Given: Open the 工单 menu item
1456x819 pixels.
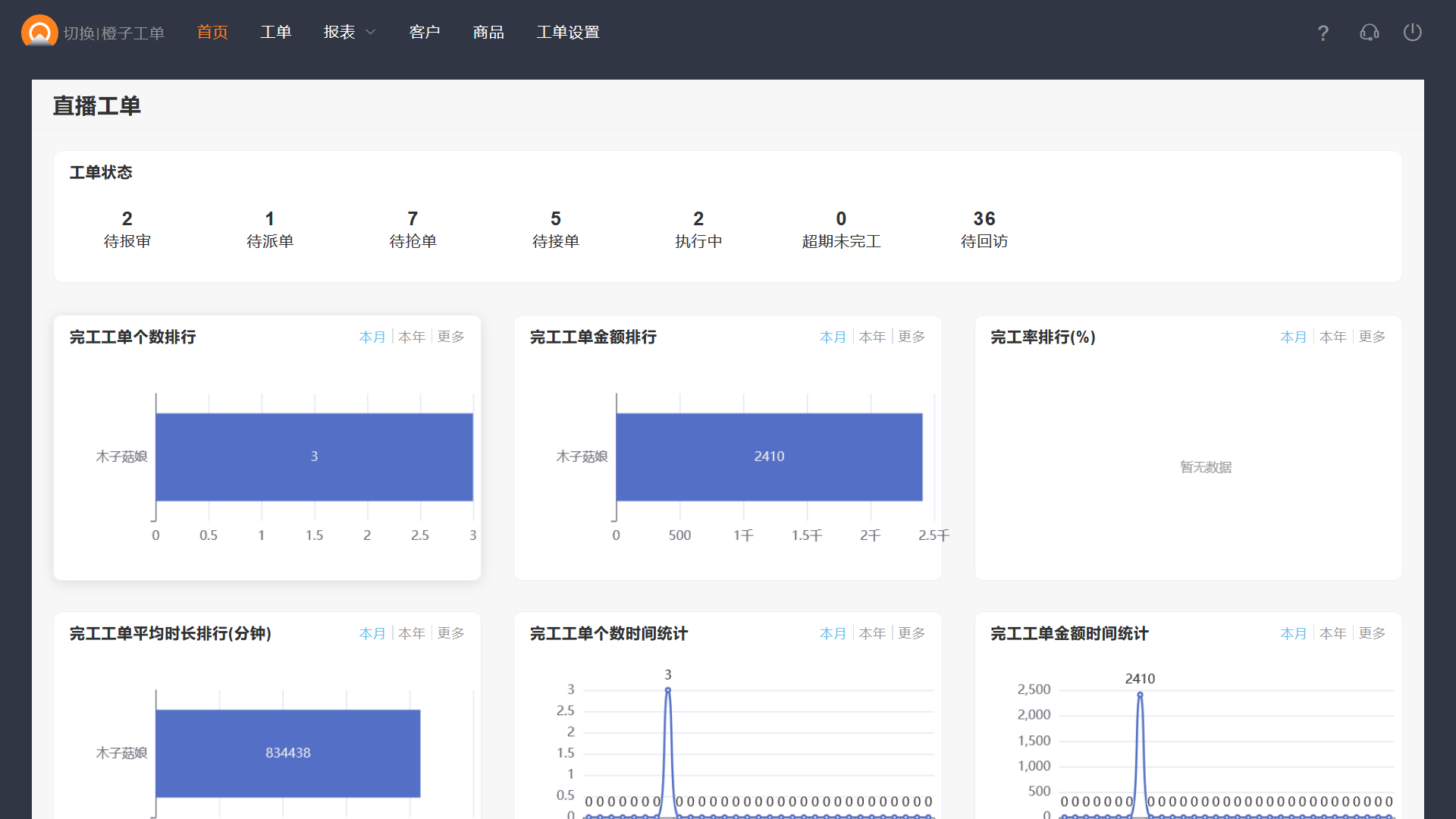Looking at the screenshot, I should point(276,33).
